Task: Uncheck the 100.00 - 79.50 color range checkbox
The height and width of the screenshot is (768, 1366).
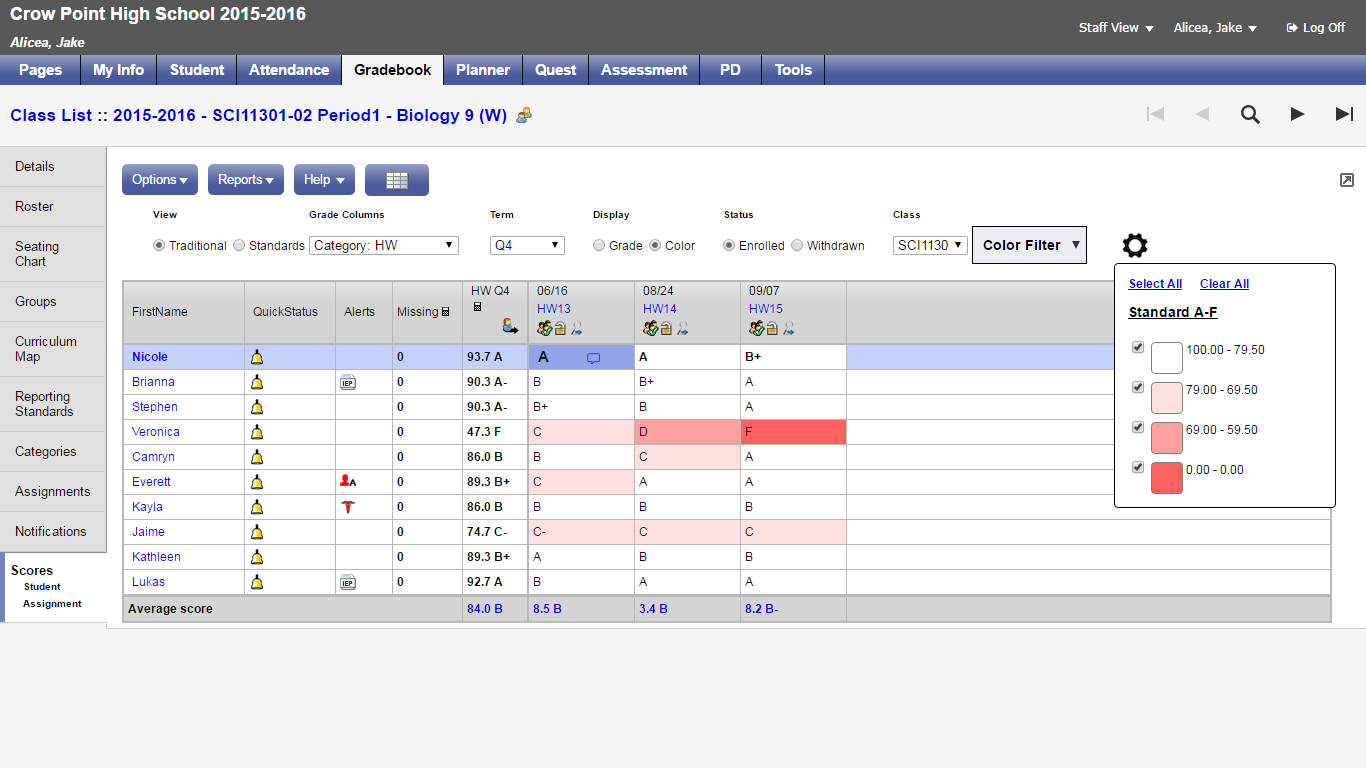Action: (x=1137, y=347)
